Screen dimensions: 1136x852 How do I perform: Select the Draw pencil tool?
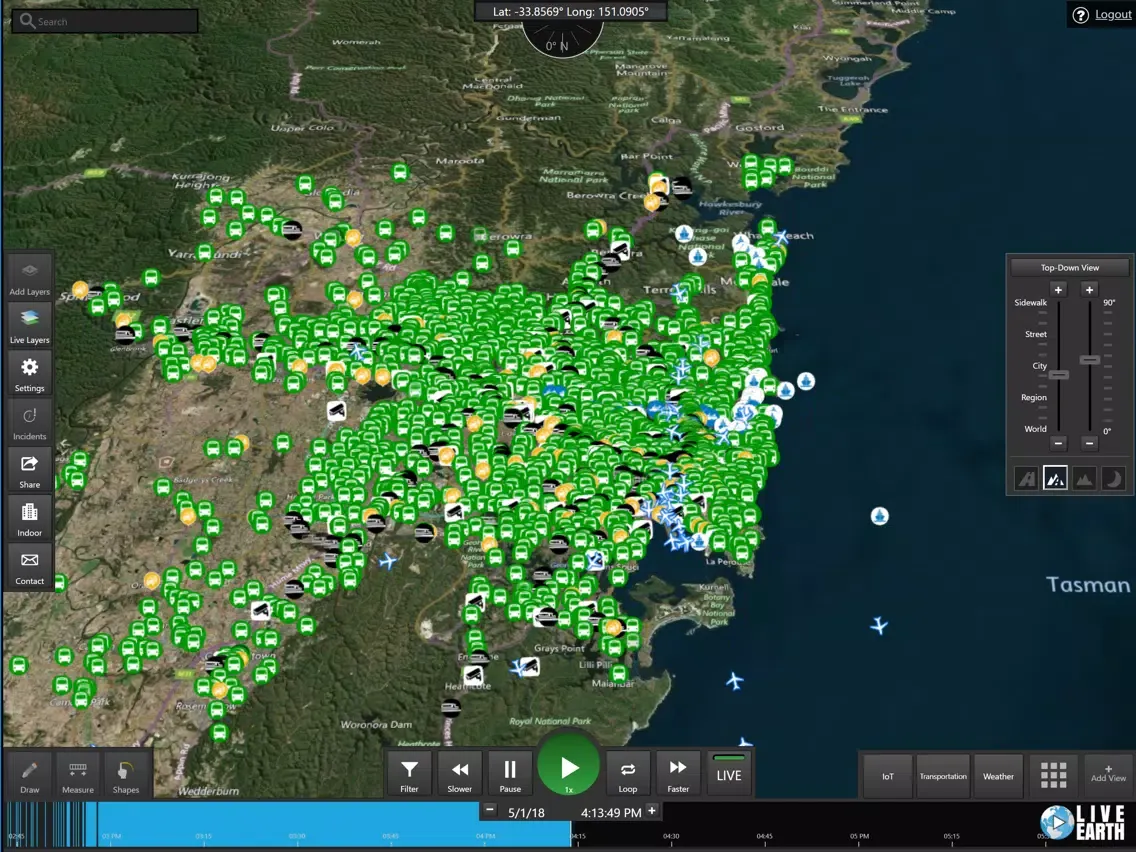(30, 775)
